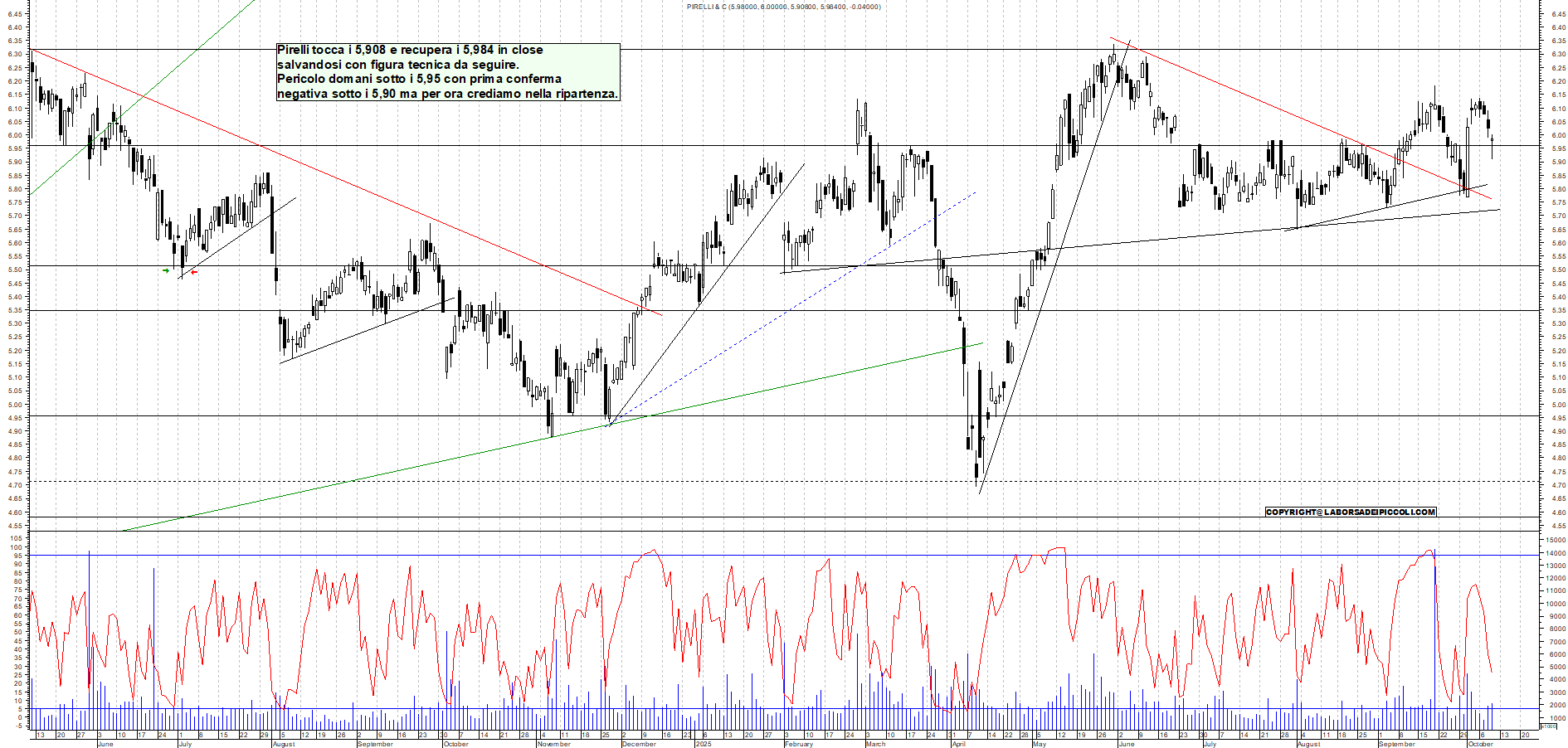
Task: Click the PIRELLI & C chart title
Action: click(x=783, y=7)
